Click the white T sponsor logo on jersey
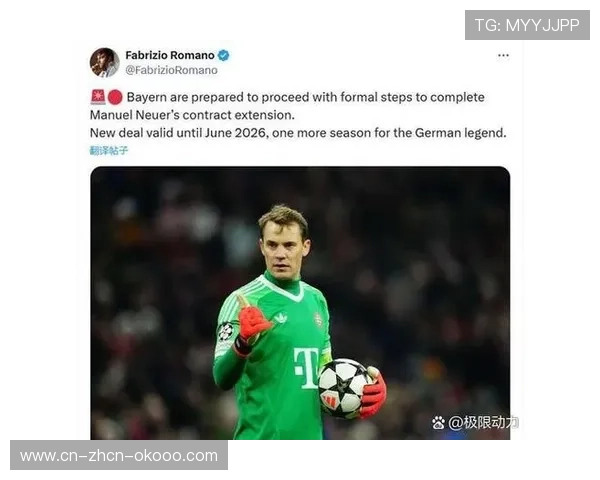 pyautogui.click(x=306, y=368)
